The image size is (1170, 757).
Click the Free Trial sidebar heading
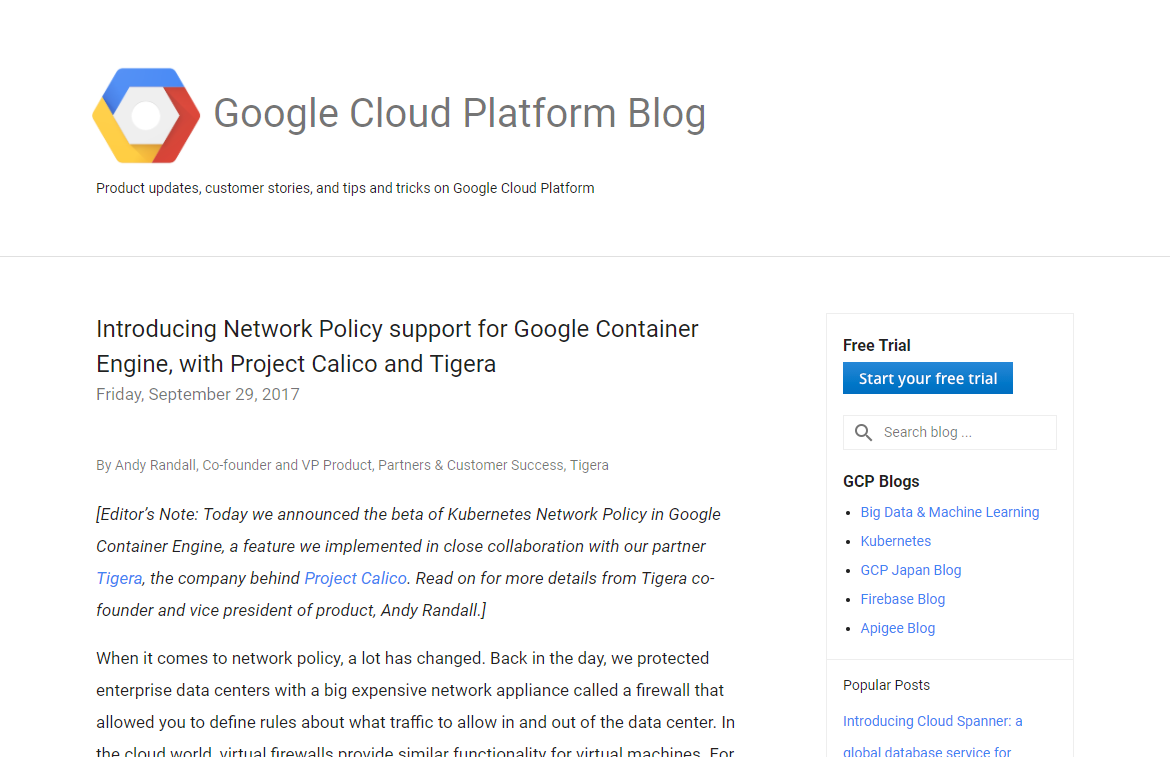pyautogui.click(x=876, y=345)
